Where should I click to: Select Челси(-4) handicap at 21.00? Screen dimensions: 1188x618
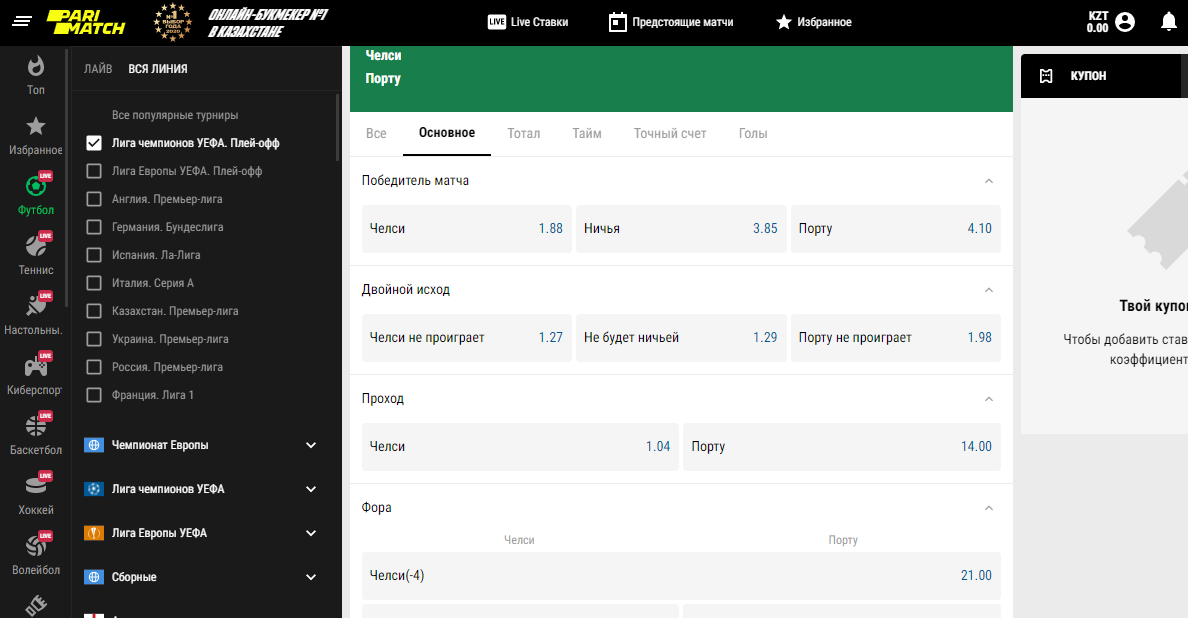click(x=681, y=576)
